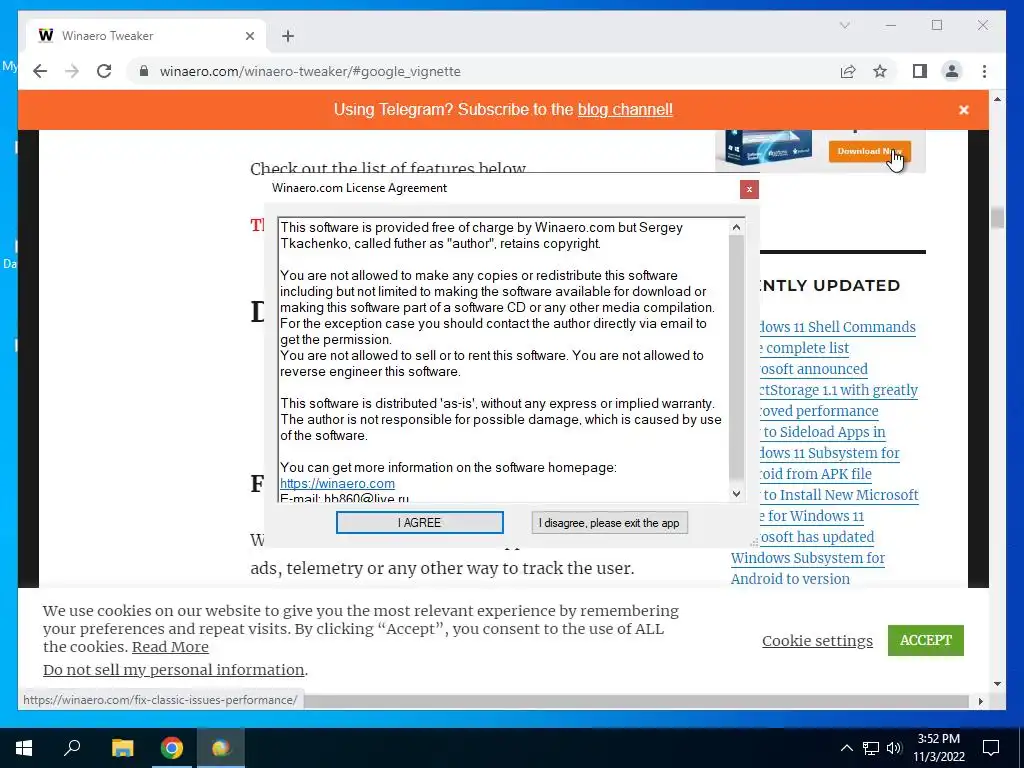This screenshot has width=1024, height=768.
Task: Click the Download Now ad button
Action: (869, 152)
